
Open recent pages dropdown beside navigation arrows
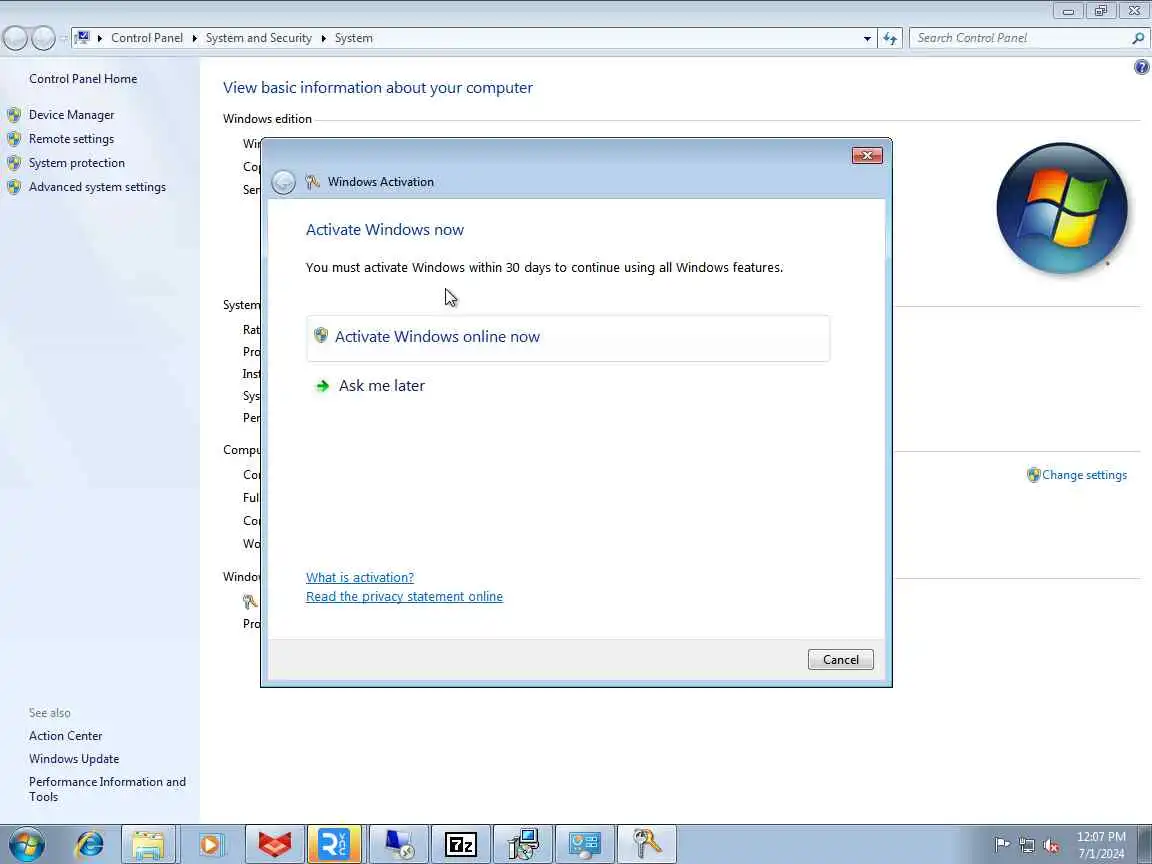tap(64, 38)
